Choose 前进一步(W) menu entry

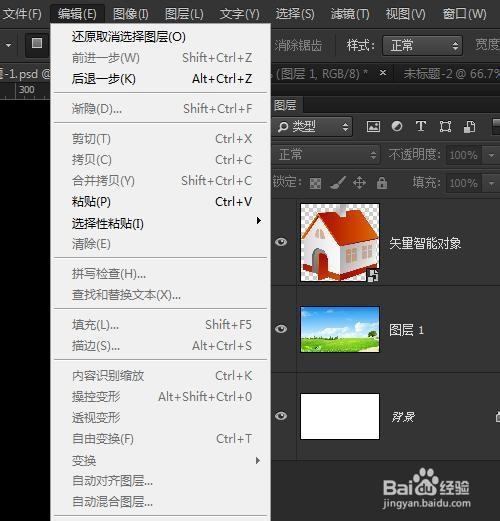pos(161,58)
